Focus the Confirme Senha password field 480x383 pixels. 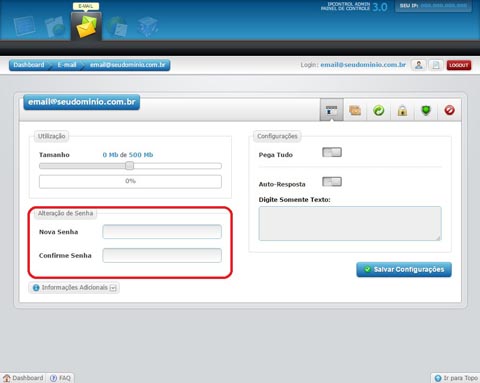point(162,255)
